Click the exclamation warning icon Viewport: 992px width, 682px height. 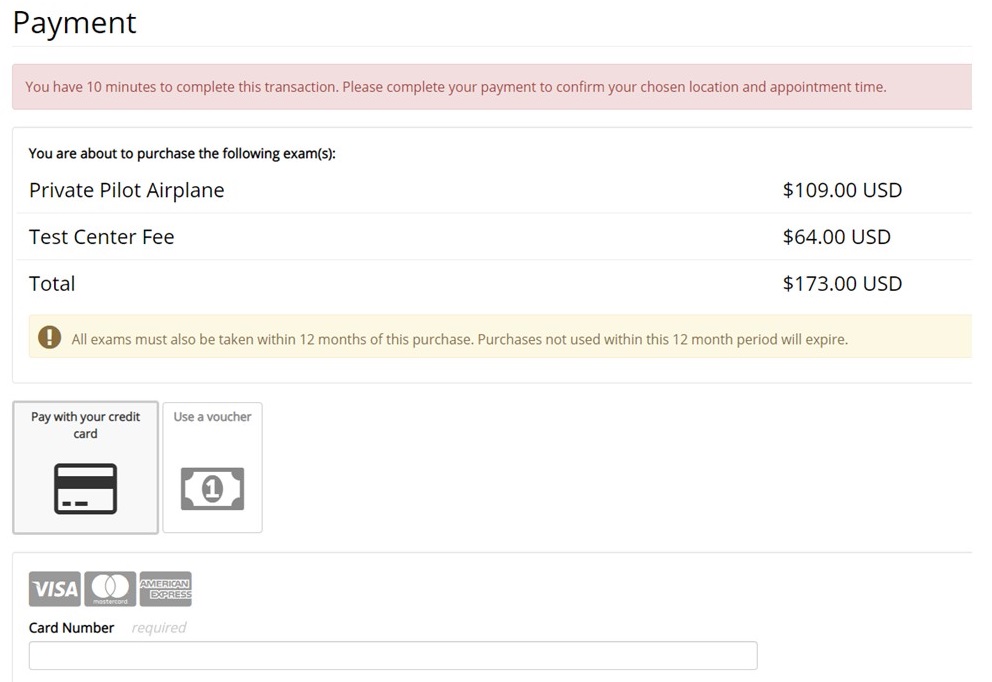[49, 338]
